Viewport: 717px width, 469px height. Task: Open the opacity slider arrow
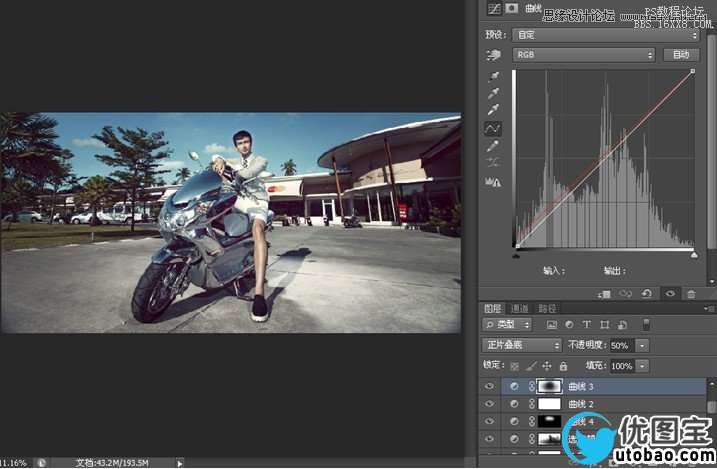pyautogui.click(x=642, y=346)
